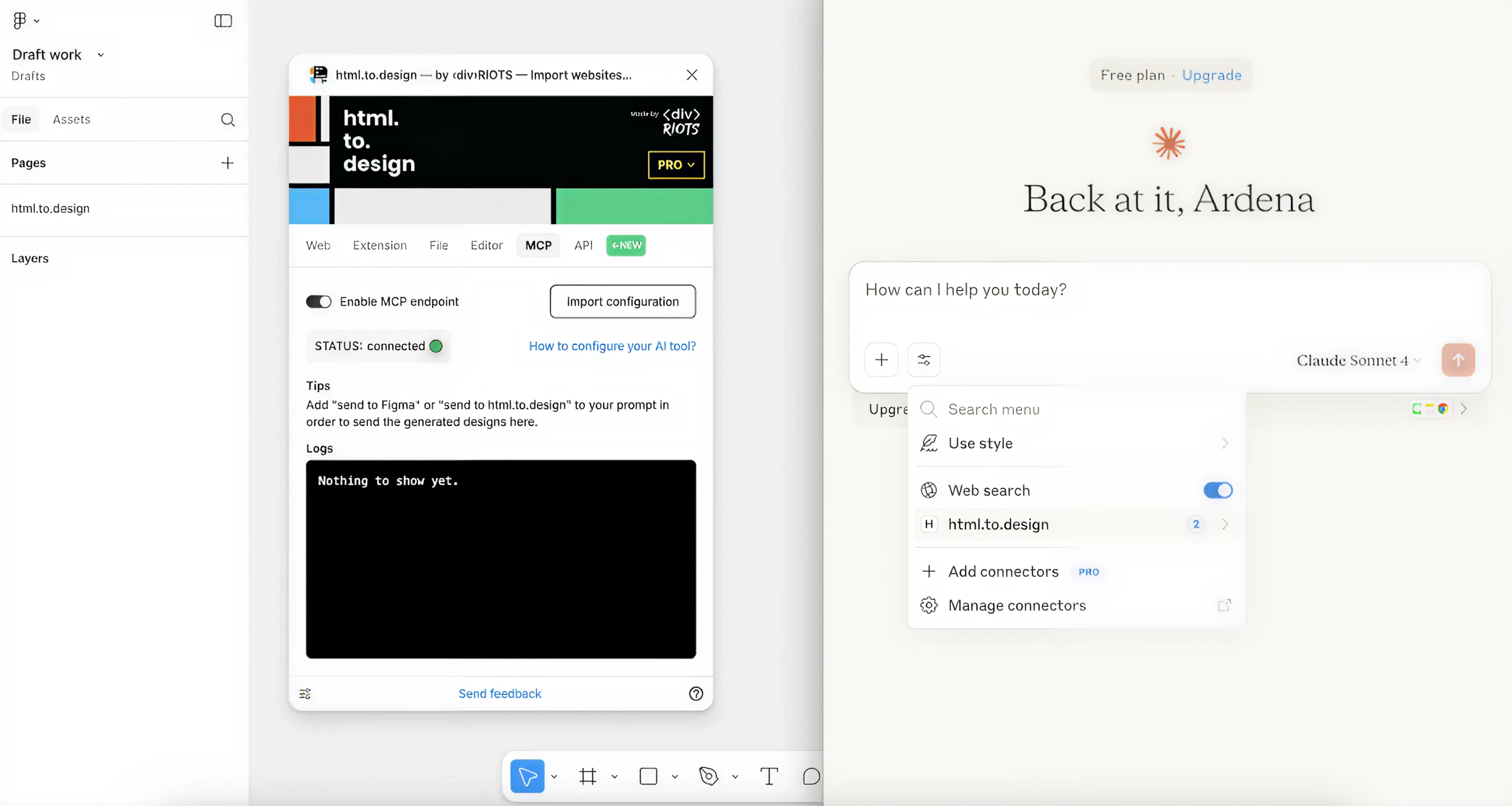Click the Web search globe icon
Screen dimensions: 1512x806
pyautogui.click(x=928, y=490)
